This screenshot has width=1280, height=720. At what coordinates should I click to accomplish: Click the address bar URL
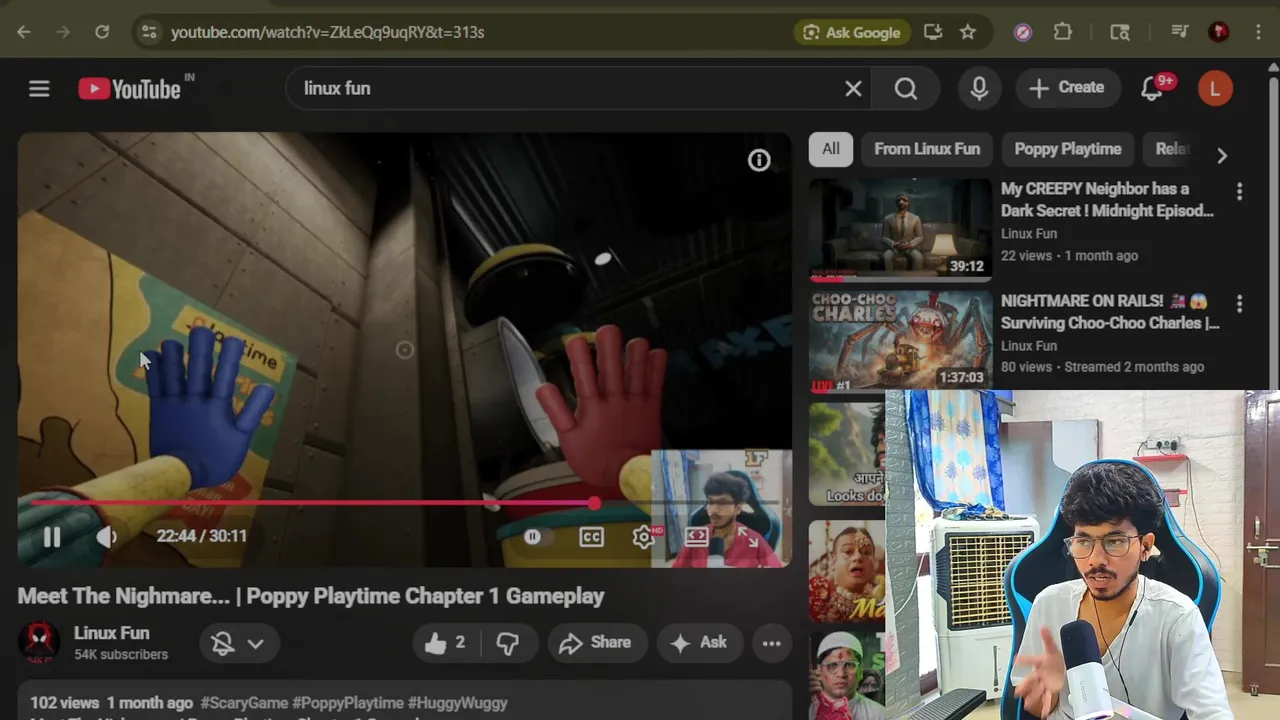(327, 32)
